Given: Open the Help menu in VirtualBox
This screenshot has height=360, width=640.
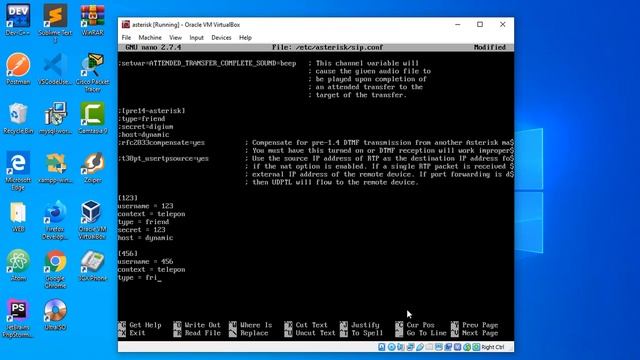Looking at the screenshot, I should click(x=245, y=38).
